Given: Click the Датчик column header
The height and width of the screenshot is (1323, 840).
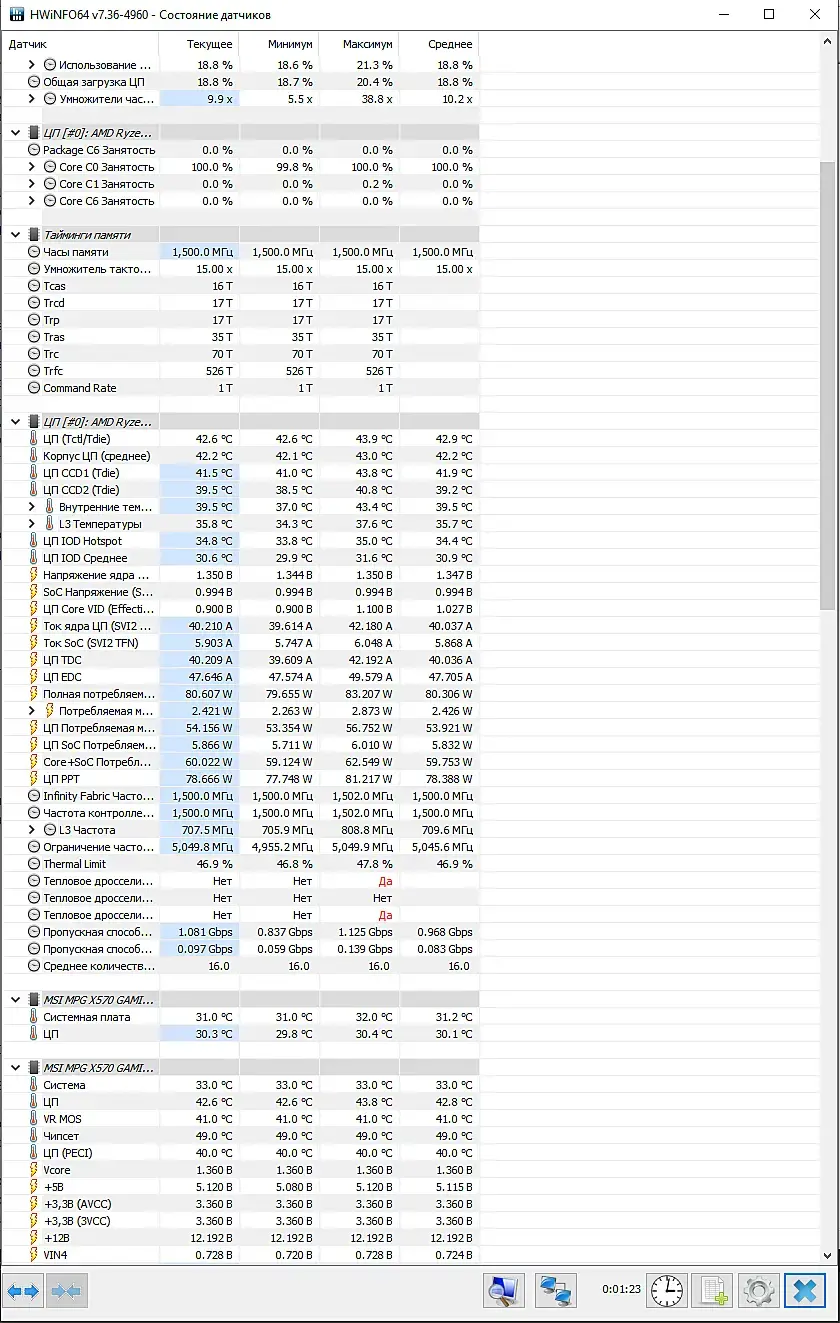Looking at the screenshot, I should coord(80,44).
